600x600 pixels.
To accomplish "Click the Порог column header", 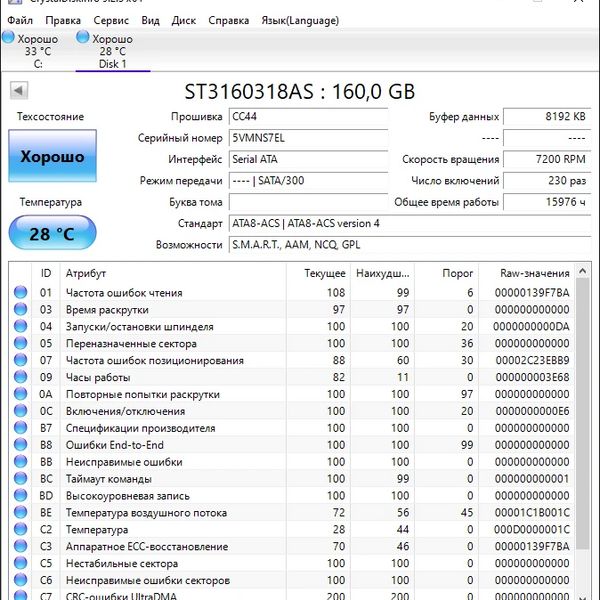I will tap(446, 273).
